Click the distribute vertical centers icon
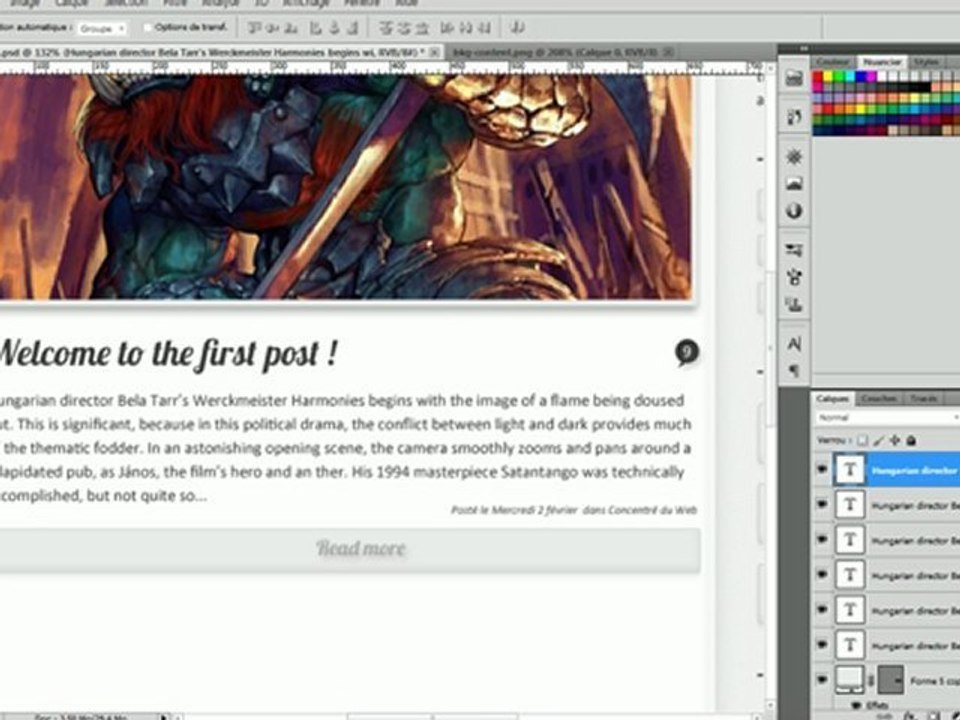 point(403,28)
